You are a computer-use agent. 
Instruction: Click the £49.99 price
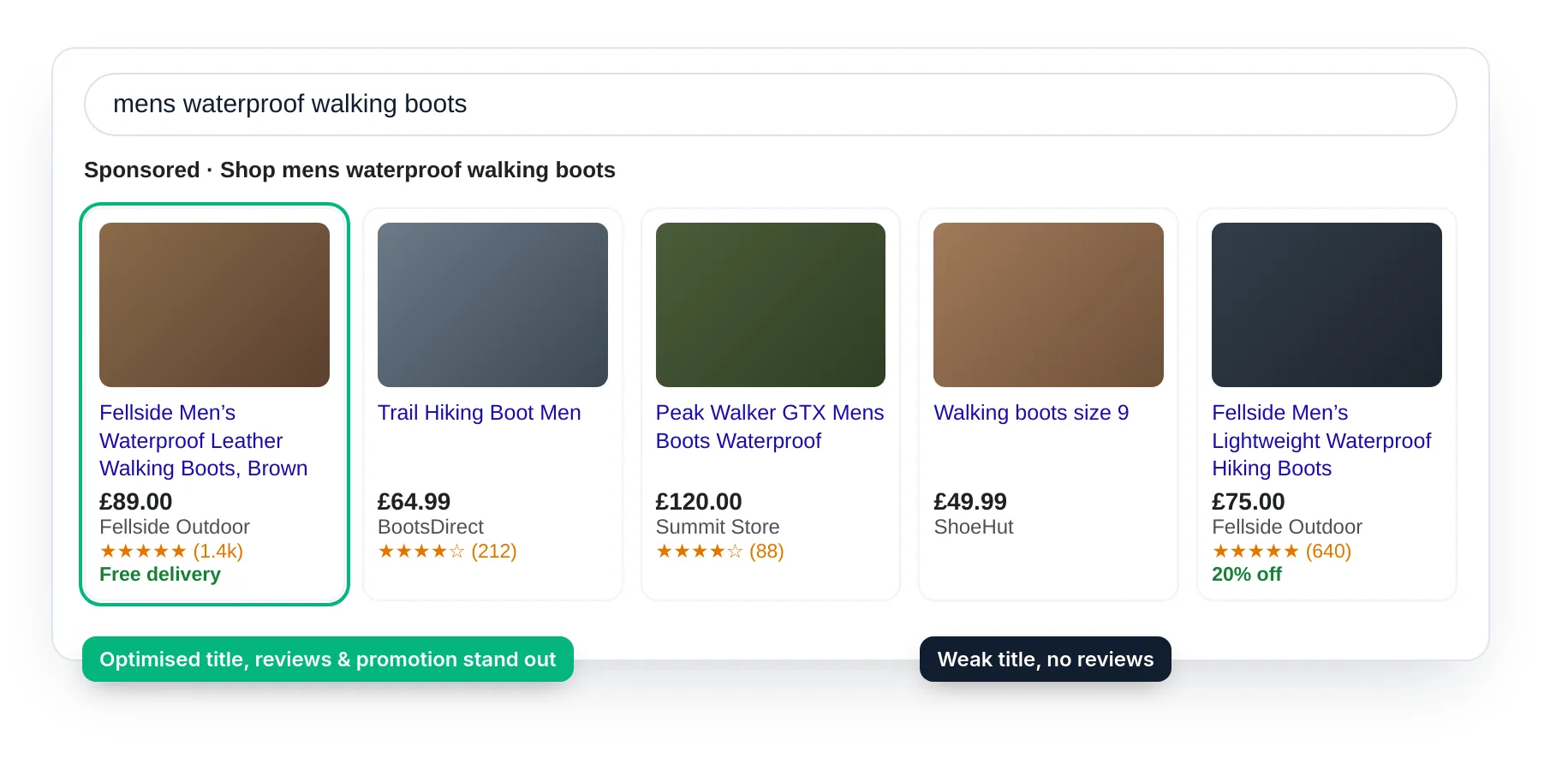coord(970,502)
